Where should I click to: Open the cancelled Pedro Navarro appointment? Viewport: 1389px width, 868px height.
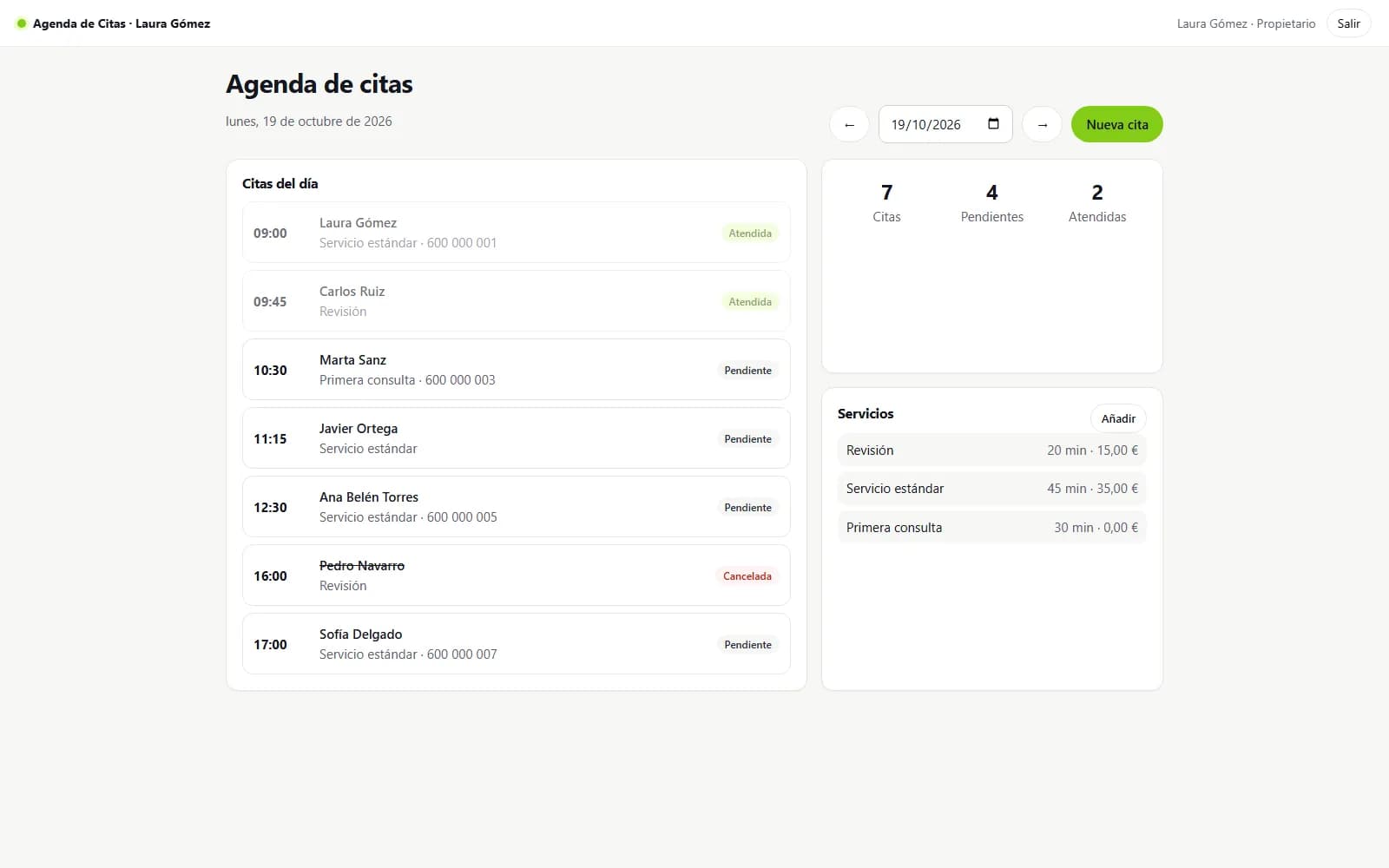[x=516, y=575]
